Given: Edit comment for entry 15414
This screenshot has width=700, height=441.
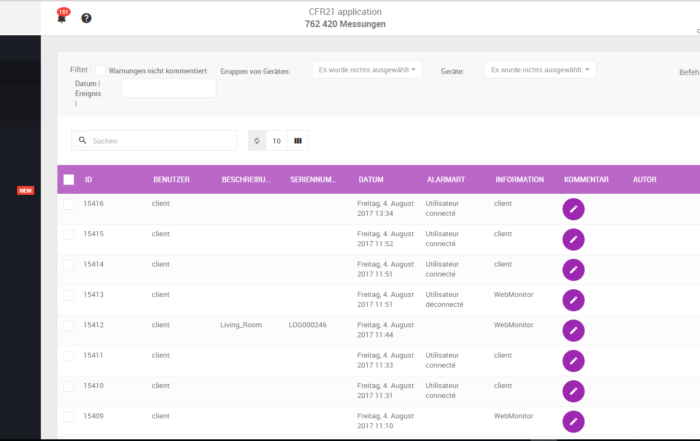Looking at the screenshot, I should click(573, 270).
